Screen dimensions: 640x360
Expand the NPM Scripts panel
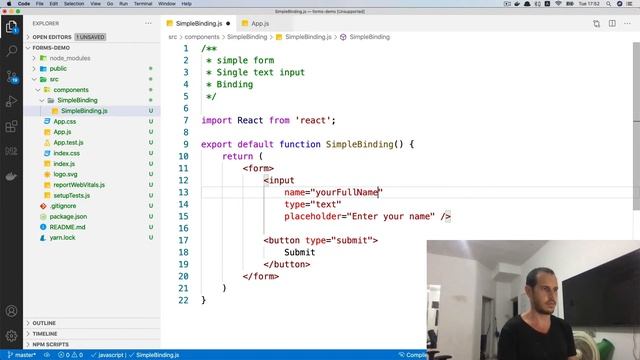50,344
